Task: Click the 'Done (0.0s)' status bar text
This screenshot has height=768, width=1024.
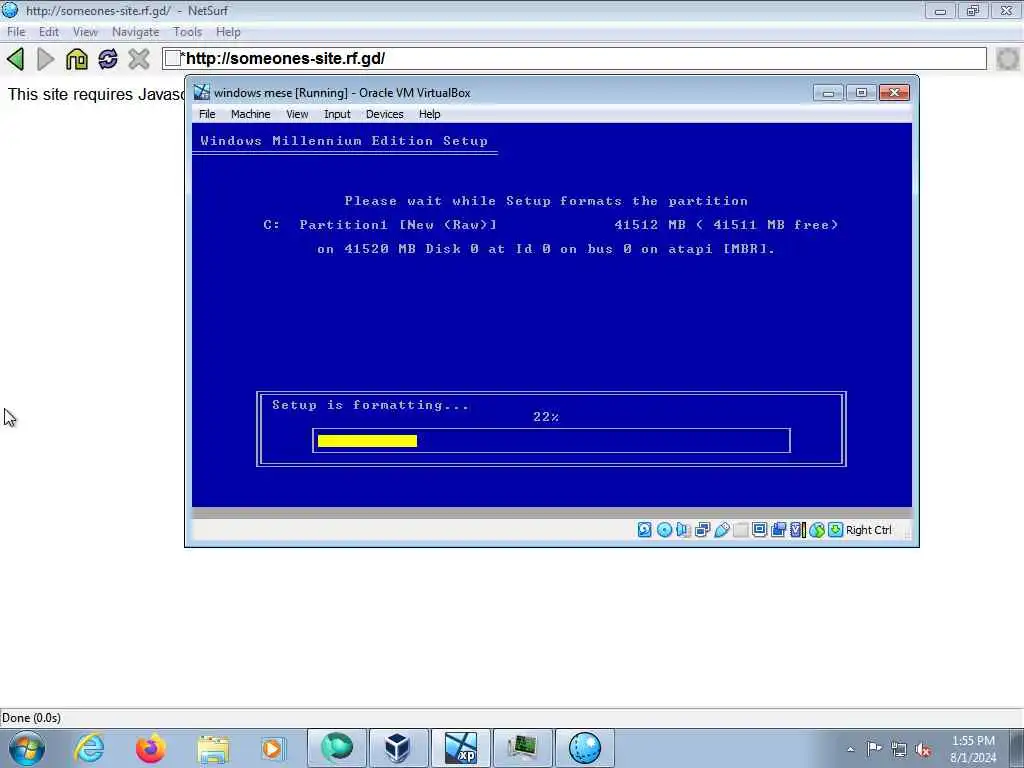Action: pyautogui.click(x=31, y=718)
